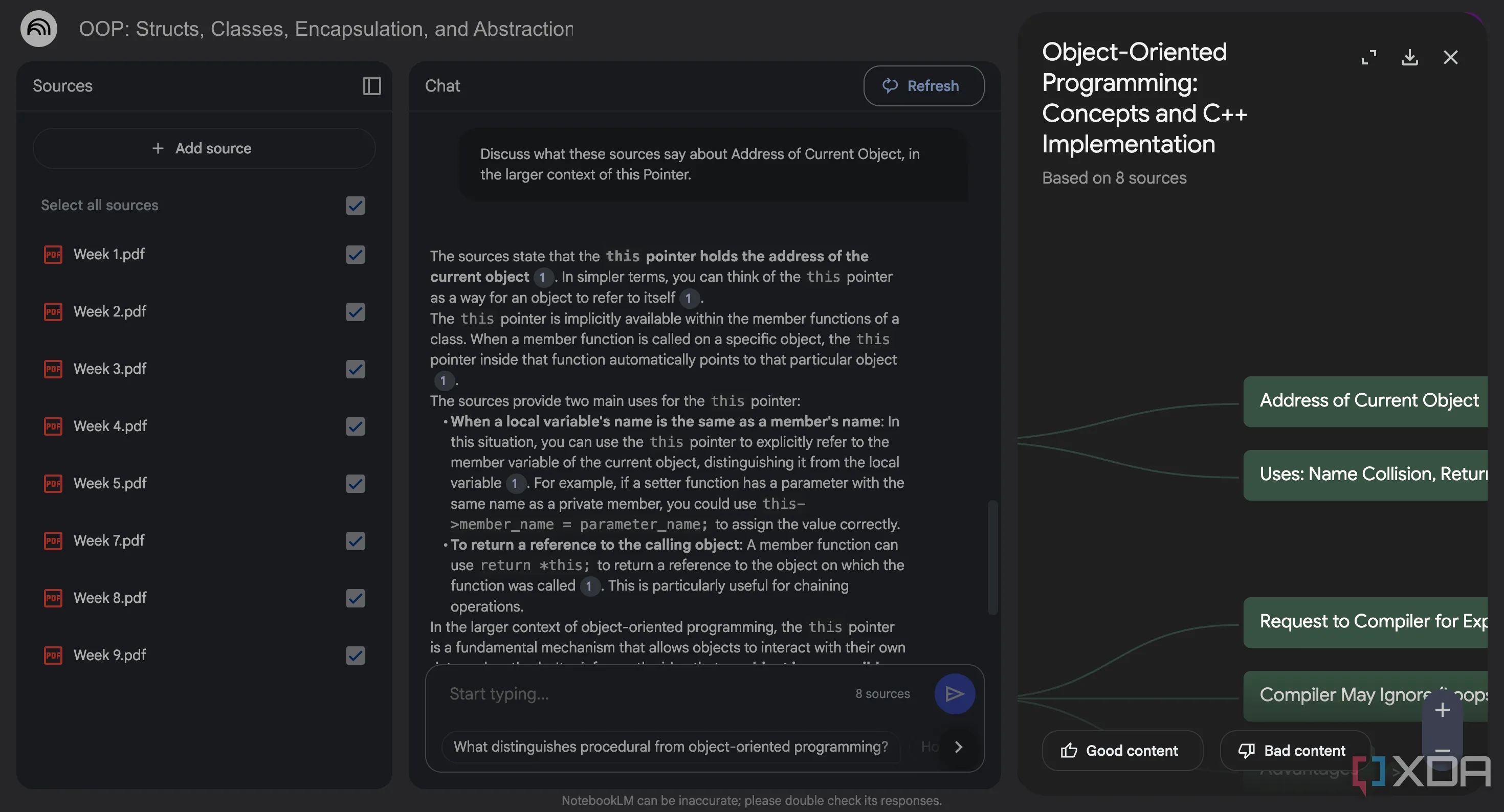Click the NotebookLM logo icon
Screen dimensions: 1504x812
(x=38, y=28)
